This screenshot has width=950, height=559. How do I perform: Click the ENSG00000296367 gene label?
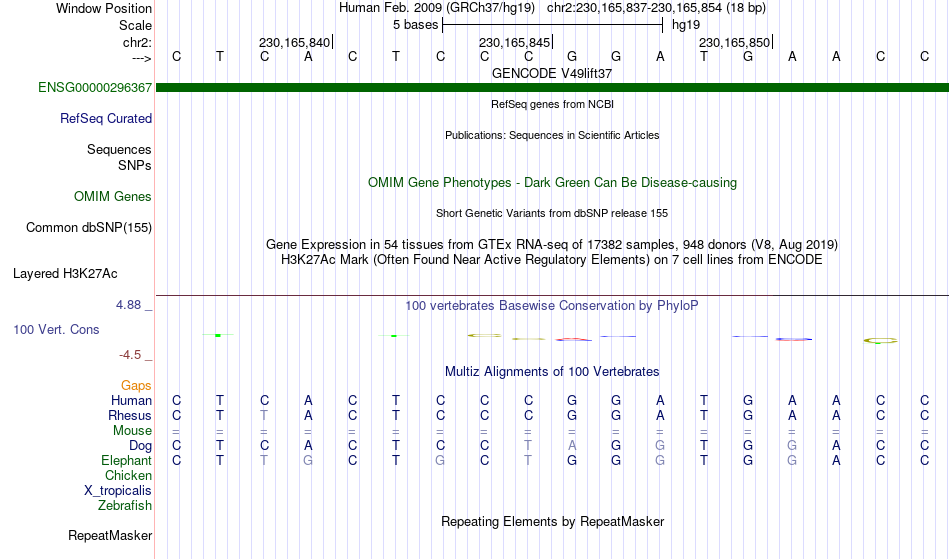point(95,88)
